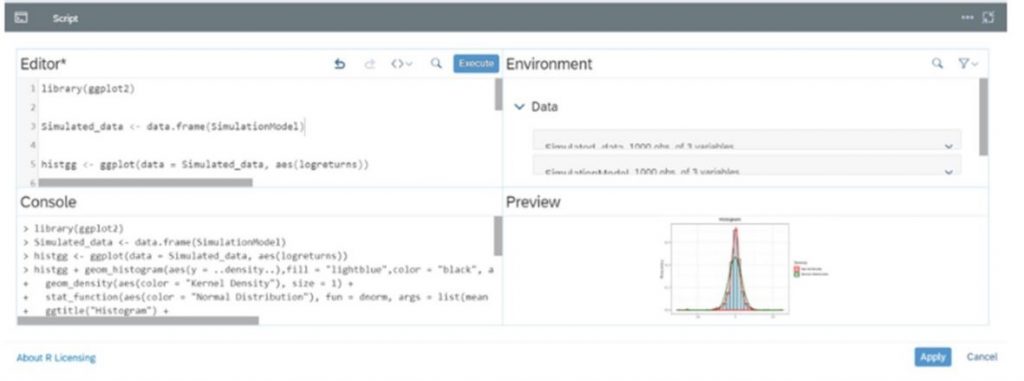Place cursor on editor line with data.frame(SimulationModel)
This screenshot has height=381, width=1024.
pyautogui.click(x=172, y=126)
